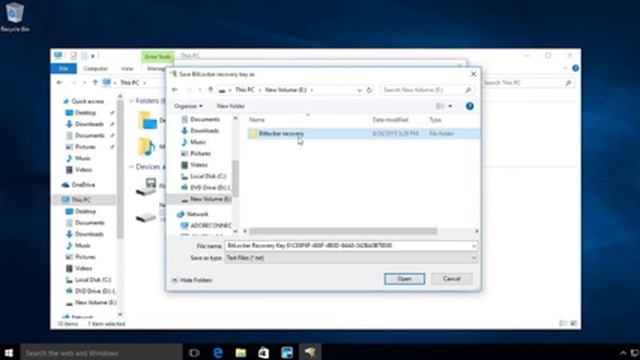
Task: Open the Computer tab in Explorer window
Action: tap(96, 69)
